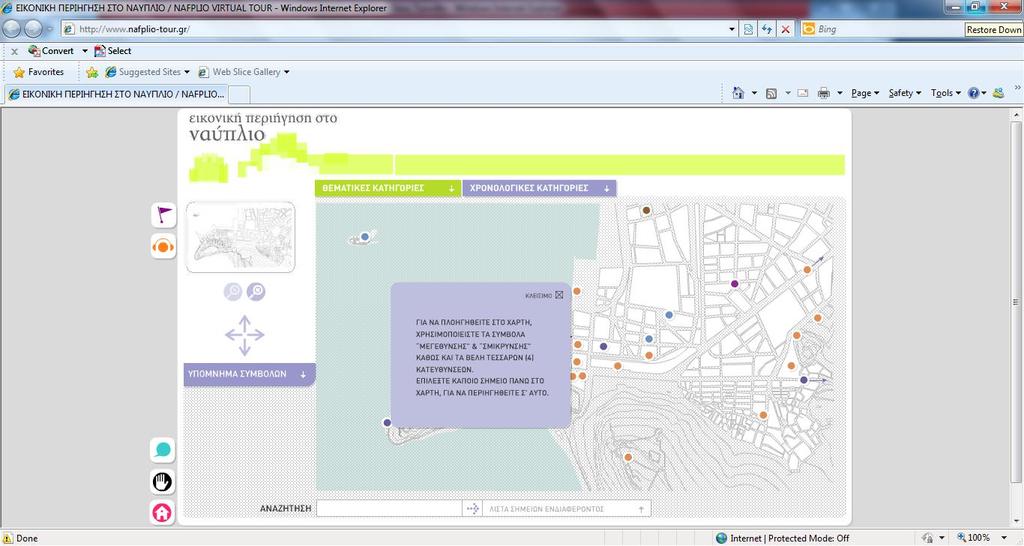Click the teal speech bubble icon
Viewport: 1024px width, 546px height.
tap(163, 449)
